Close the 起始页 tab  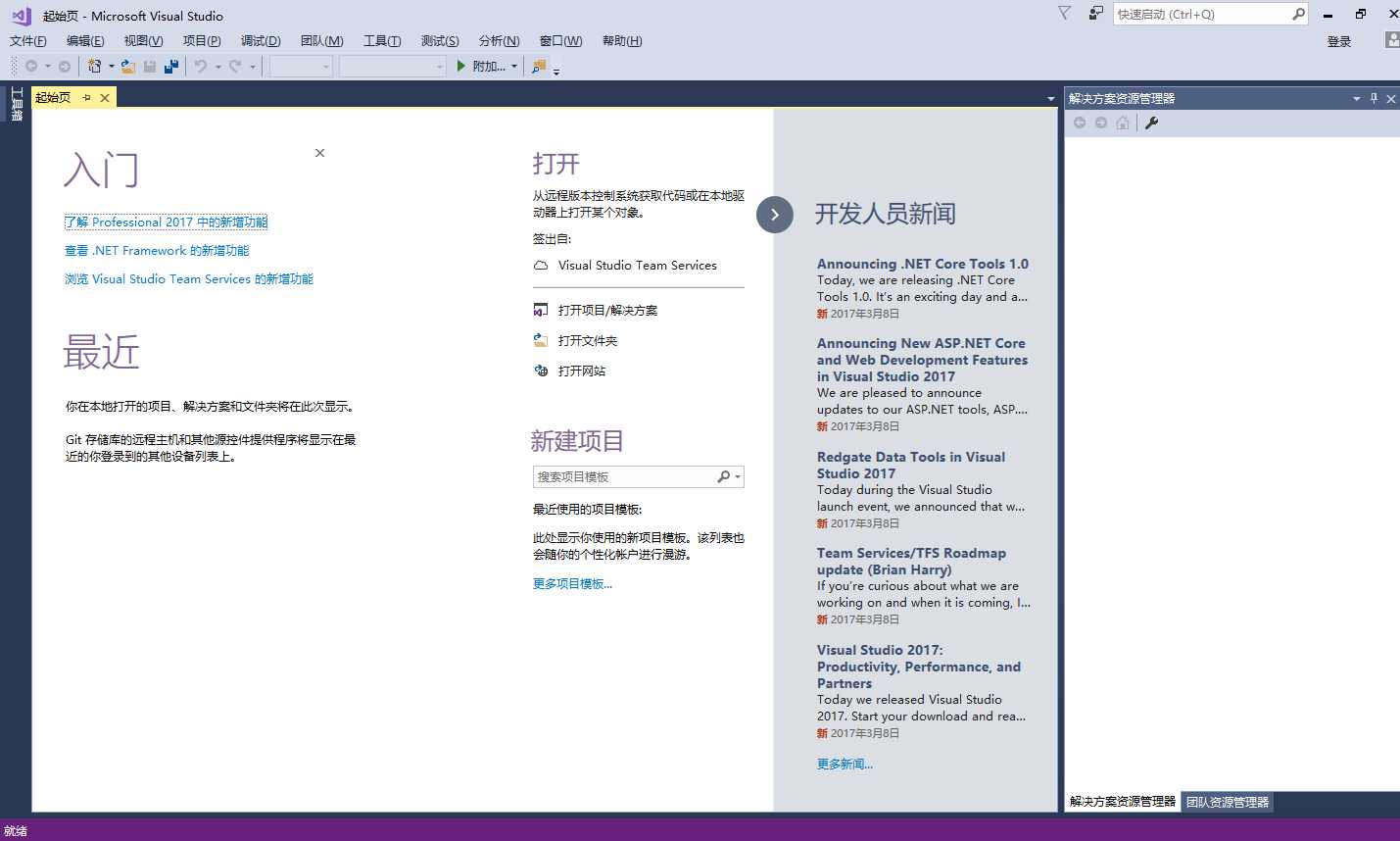(x=105, y=97)
